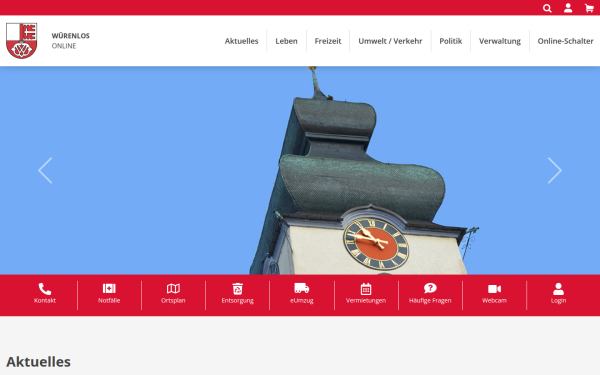The width and height of the screenshot is (600, 375).
Task: Click the user account icon in top bar
Action: pos(568,8)
